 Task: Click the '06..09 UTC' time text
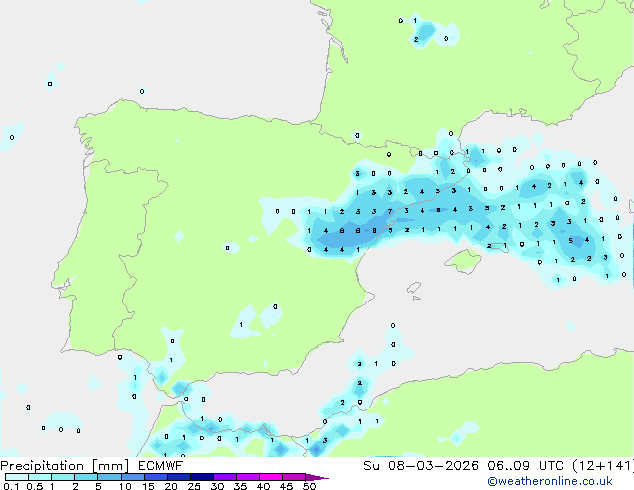click(x=525, y=466)
